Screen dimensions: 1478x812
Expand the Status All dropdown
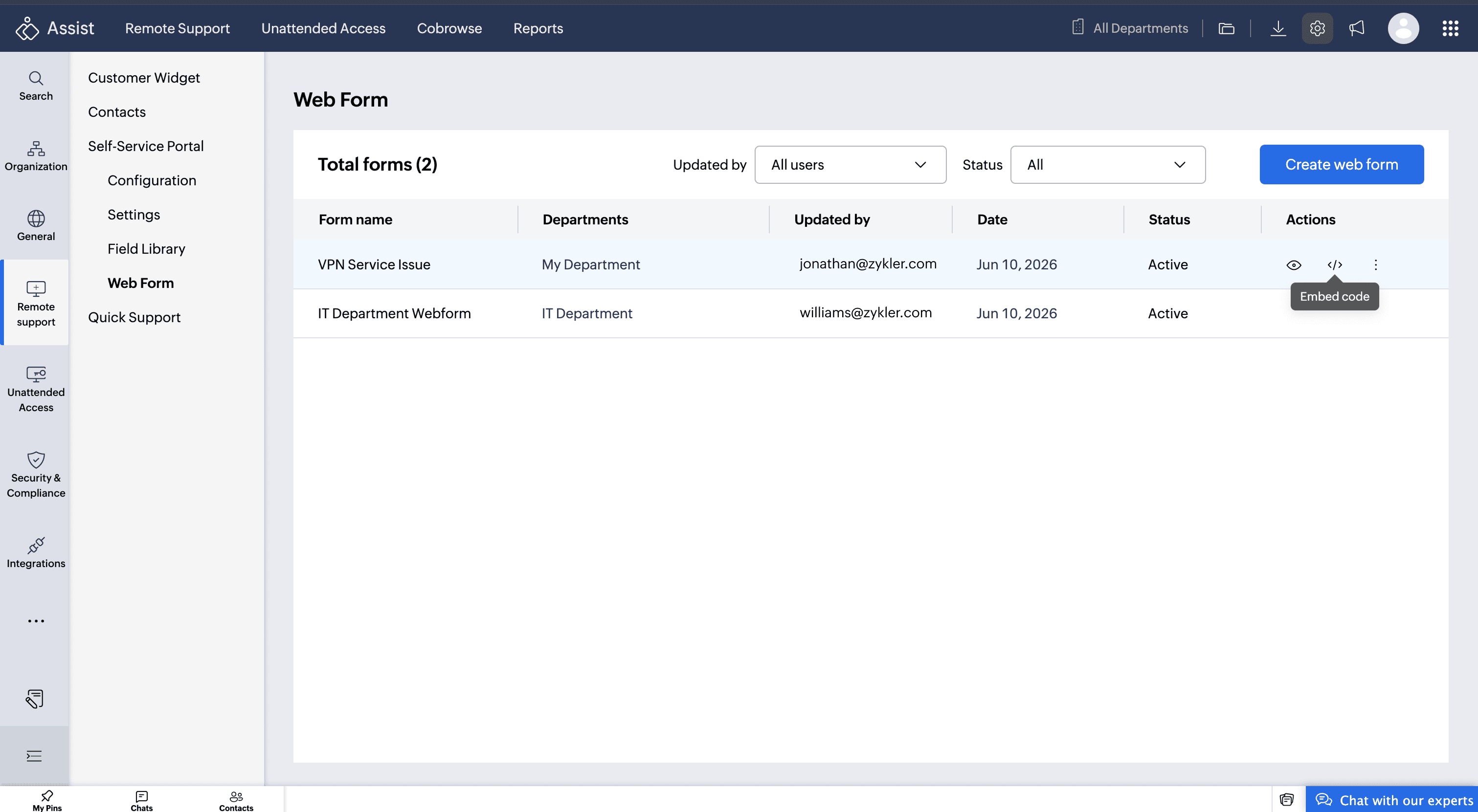tap(1107, 165)
